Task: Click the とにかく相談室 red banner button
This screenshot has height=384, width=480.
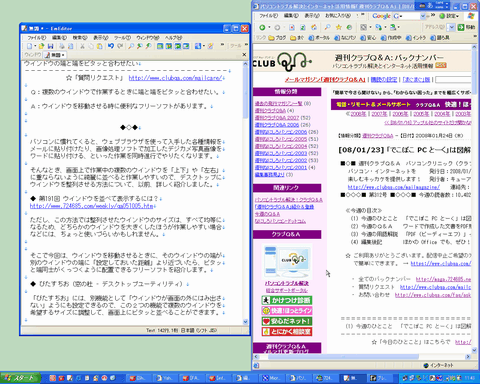Action: coord(287,332)
